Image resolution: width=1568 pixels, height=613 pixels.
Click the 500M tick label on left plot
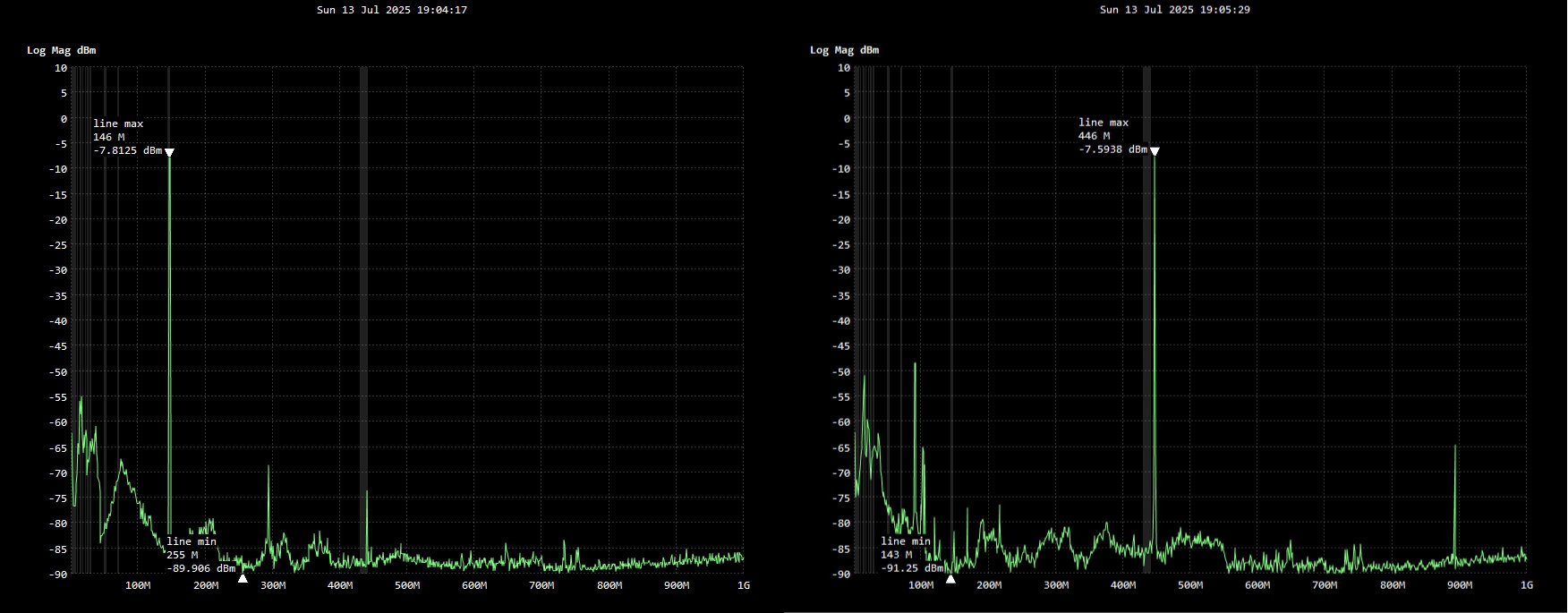pyautogui.click(x=407, y=585)
